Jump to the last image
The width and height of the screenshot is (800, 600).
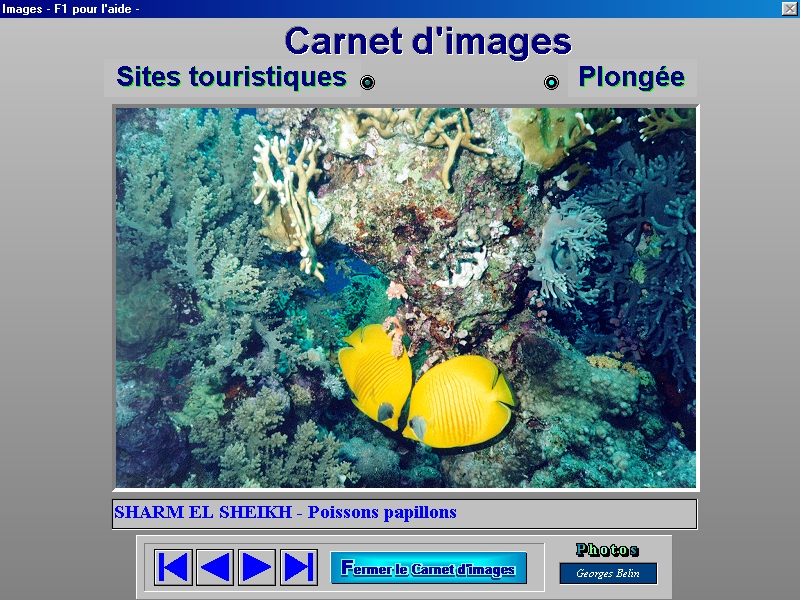298,567
